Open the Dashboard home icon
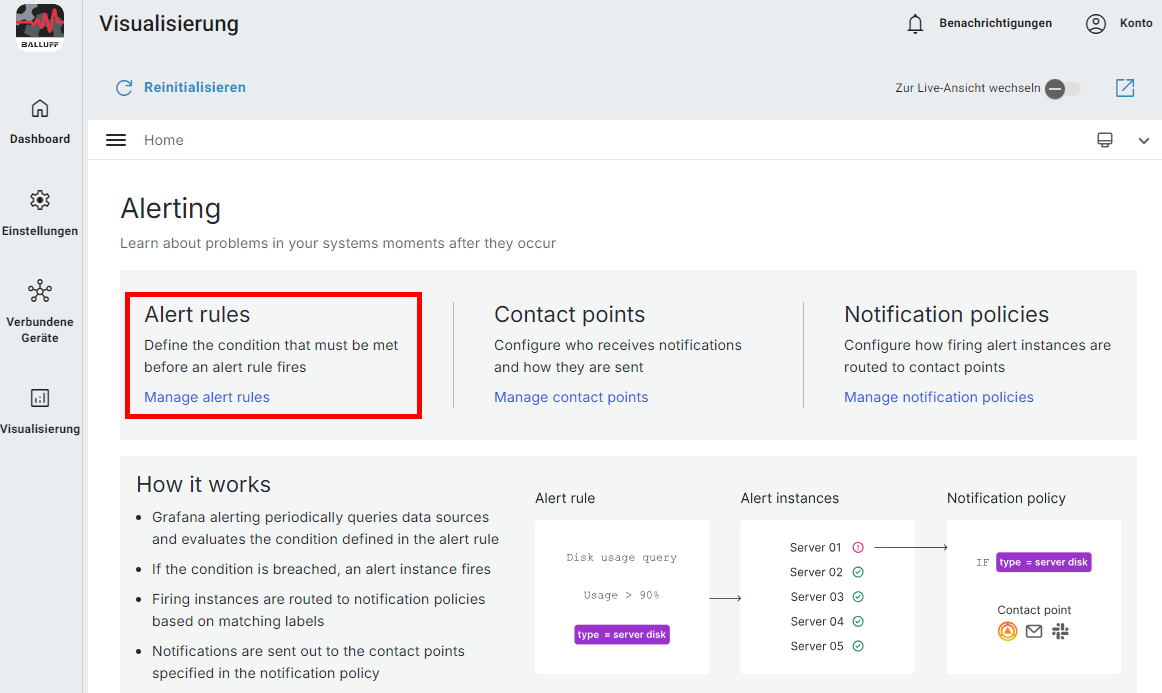 click(x=40, y=108)
